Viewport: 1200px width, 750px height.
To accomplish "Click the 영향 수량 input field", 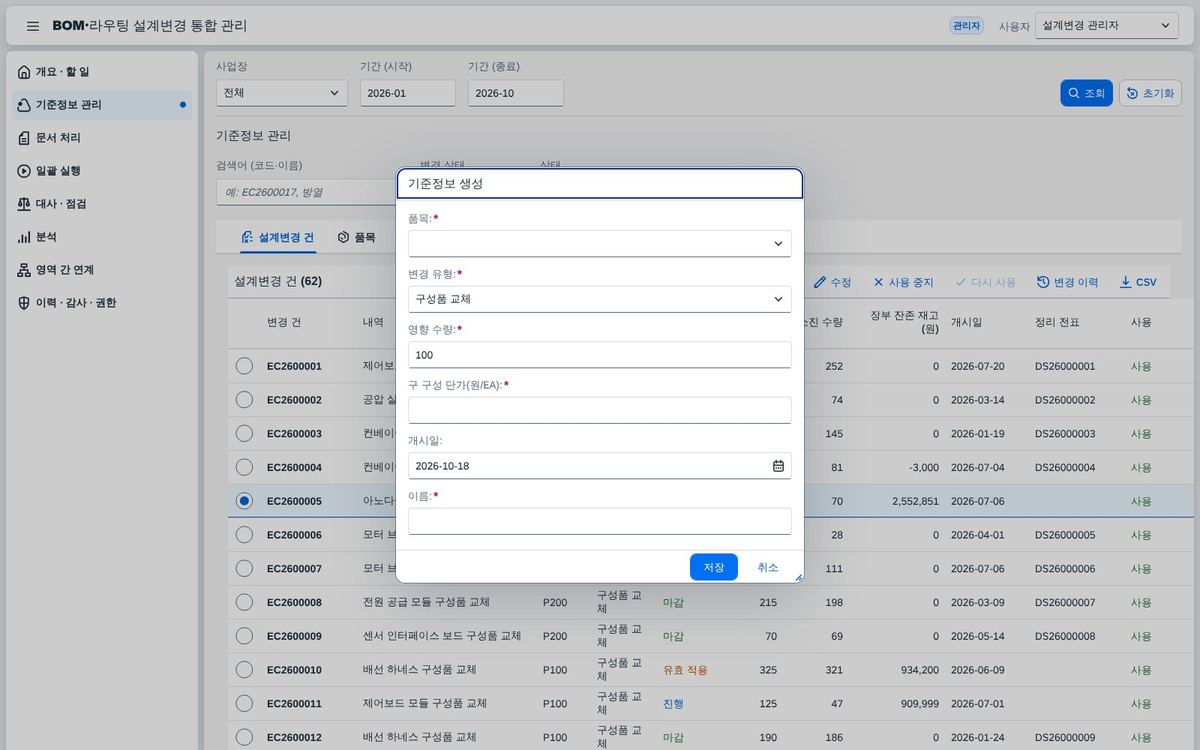I will tap(600, 355).
